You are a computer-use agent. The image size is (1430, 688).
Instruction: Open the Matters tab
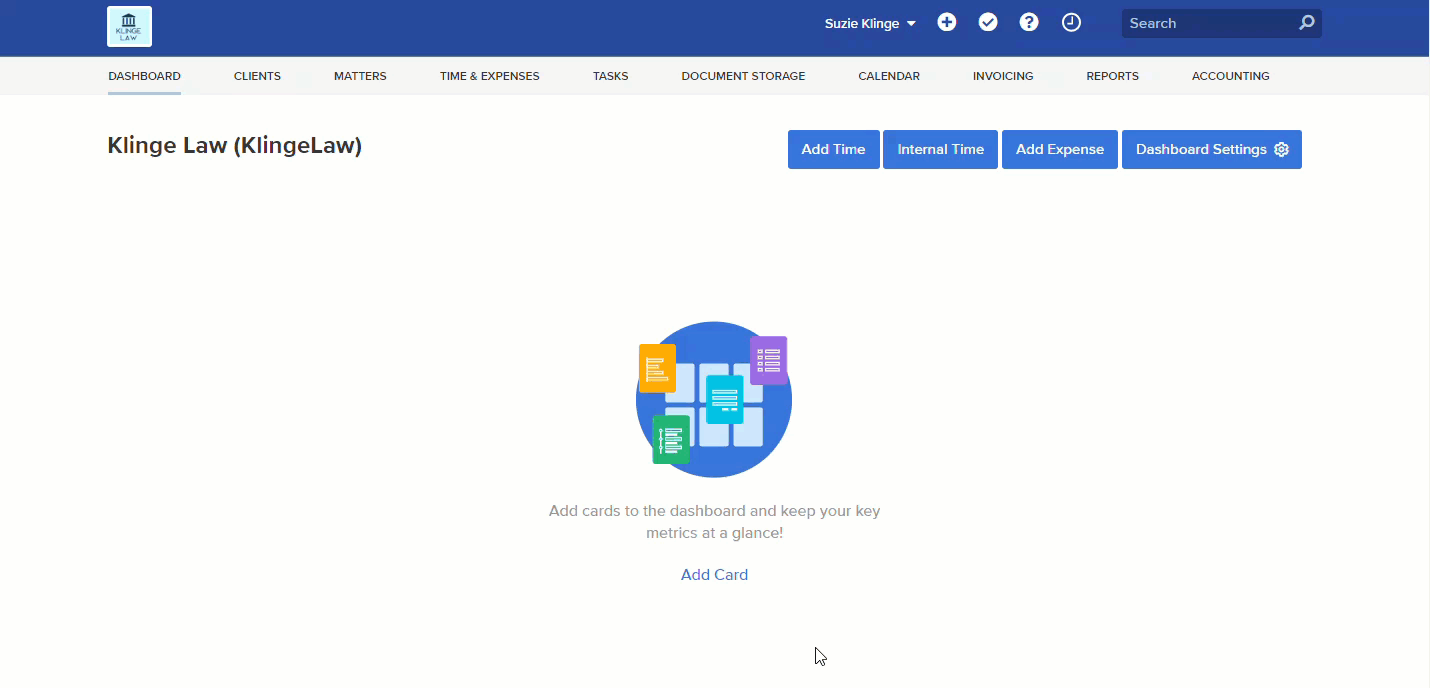tap(360, 76)
